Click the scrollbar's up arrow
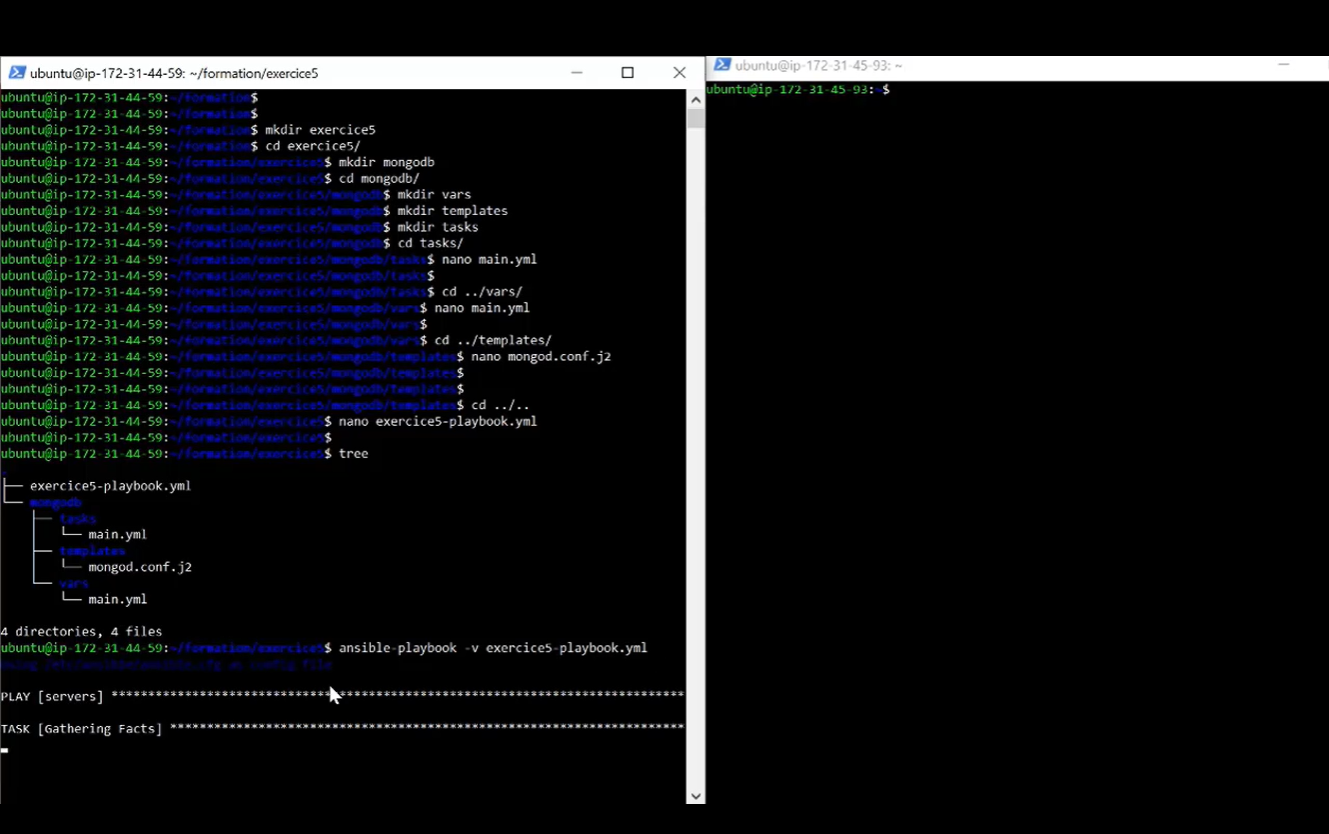 pyautogui.click(x=695, y=98)
